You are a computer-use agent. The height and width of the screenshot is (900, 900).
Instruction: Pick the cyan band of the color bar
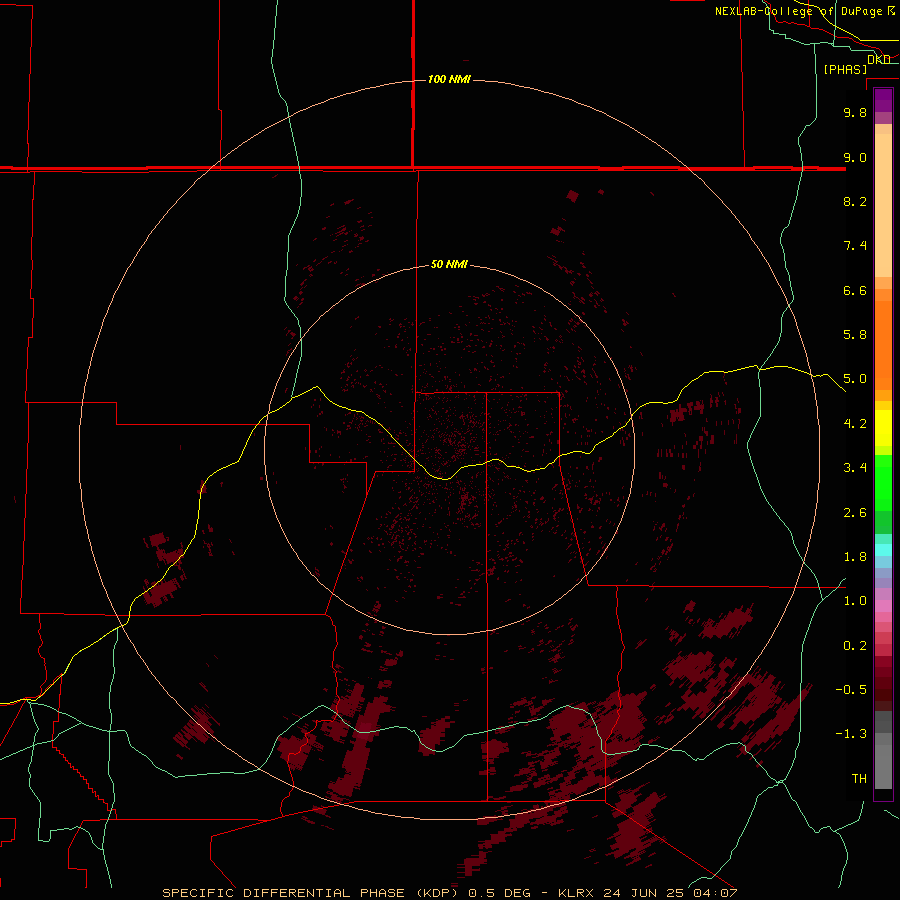(x=883, y=550)
